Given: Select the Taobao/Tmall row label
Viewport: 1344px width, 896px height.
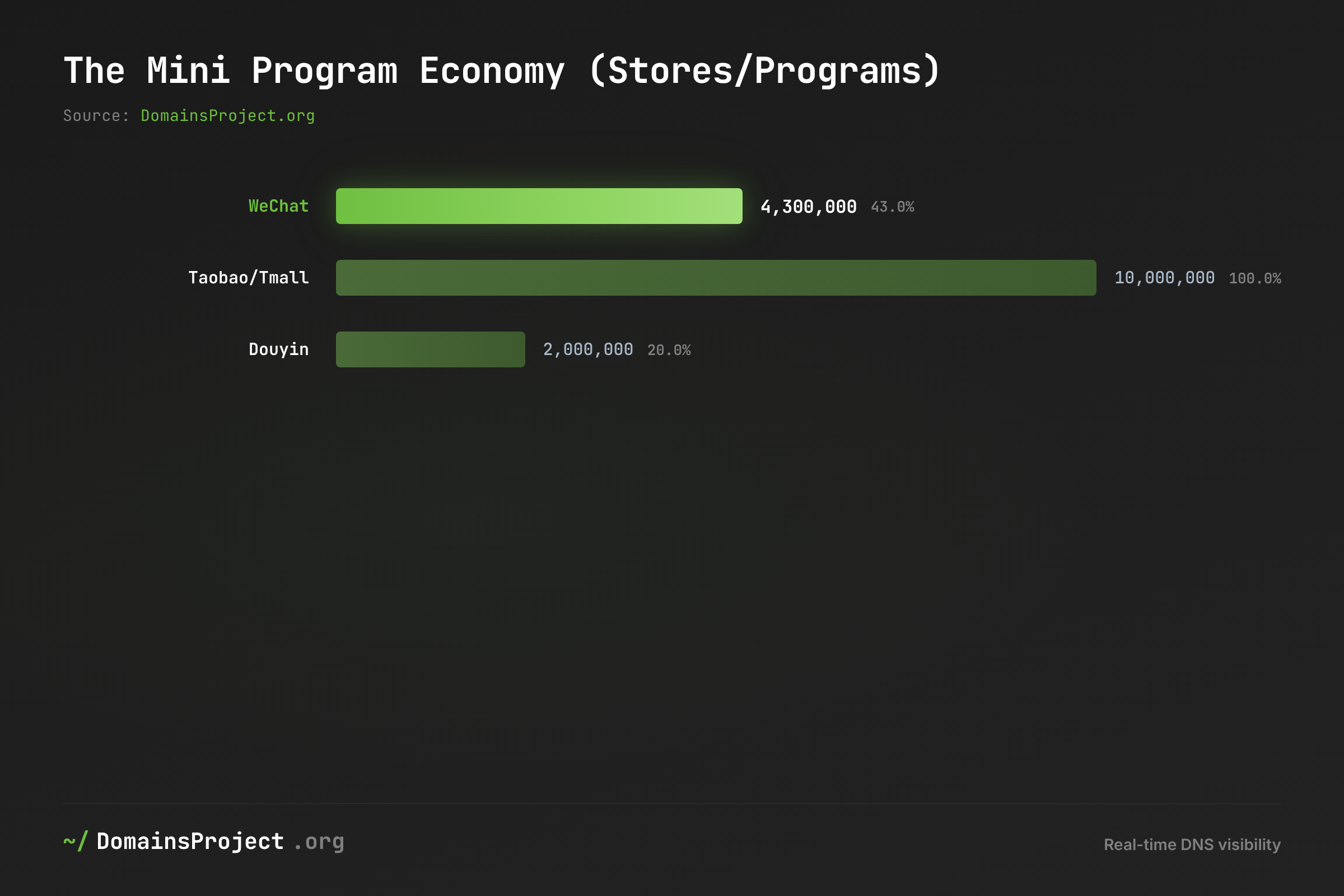Looking at the screenshot, I should pos(249,278).
